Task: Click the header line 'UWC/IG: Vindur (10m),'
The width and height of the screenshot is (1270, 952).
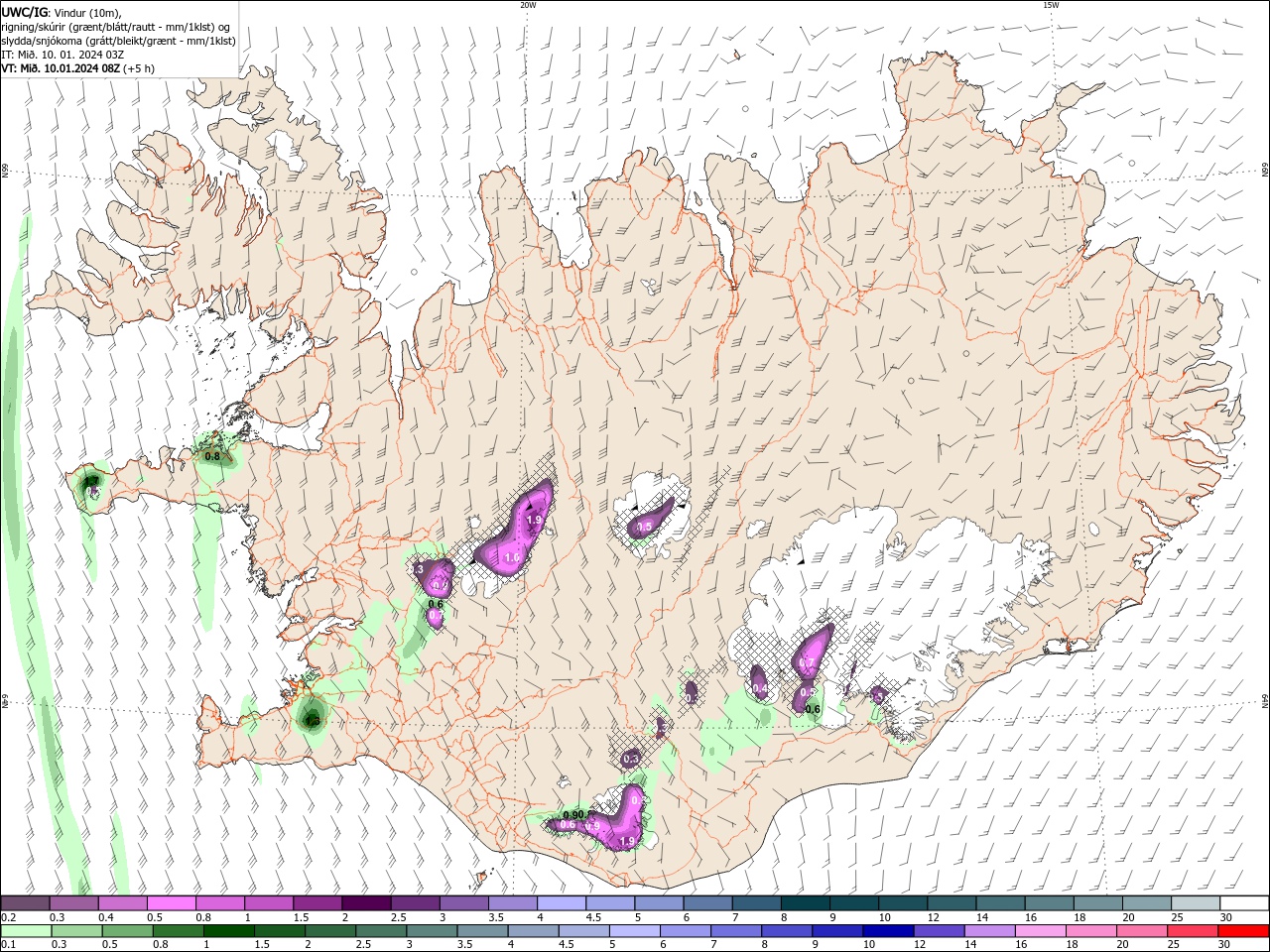Action: click(60, 12)
